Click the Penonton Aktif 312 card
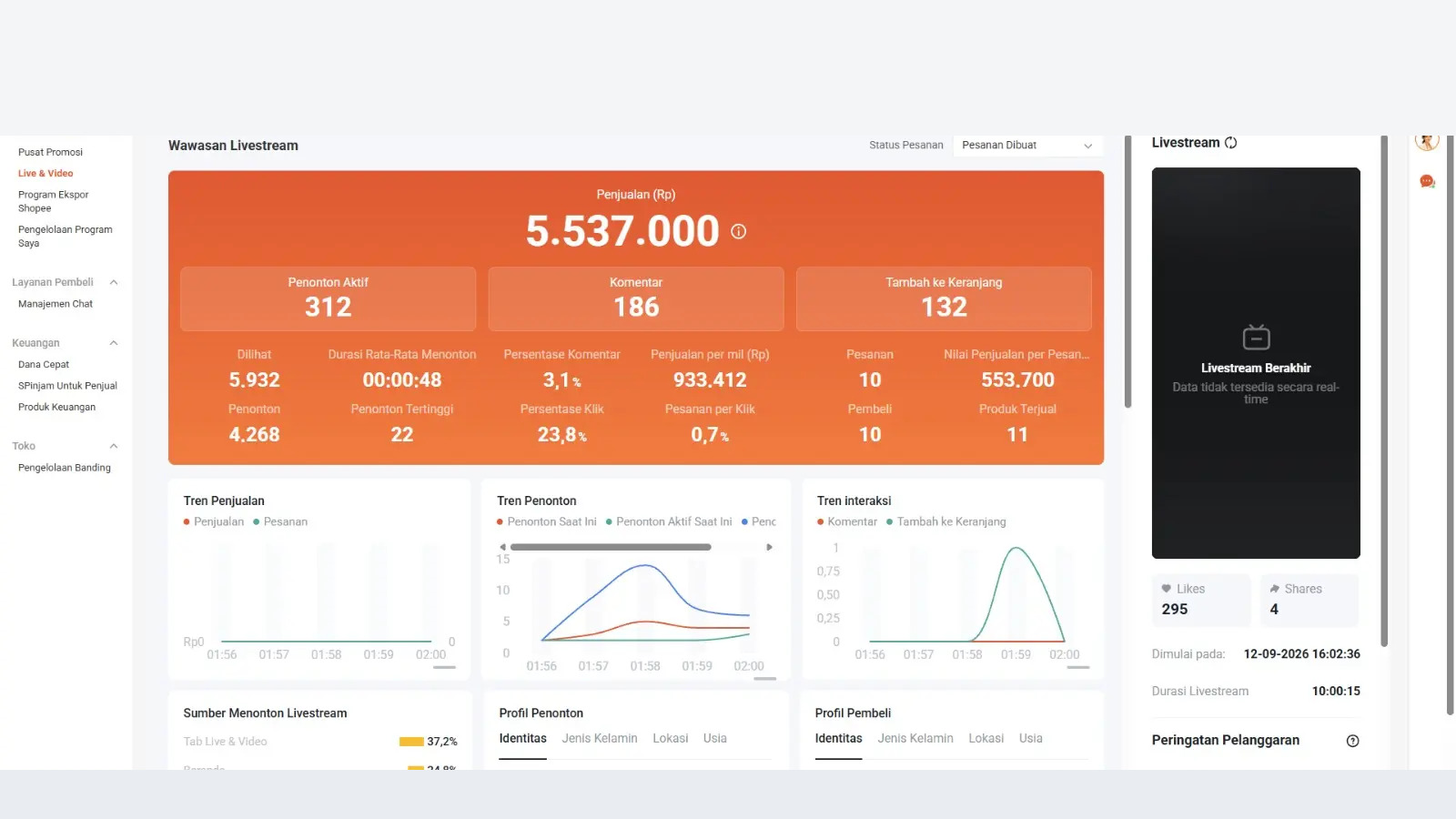 tap(328, 298)
